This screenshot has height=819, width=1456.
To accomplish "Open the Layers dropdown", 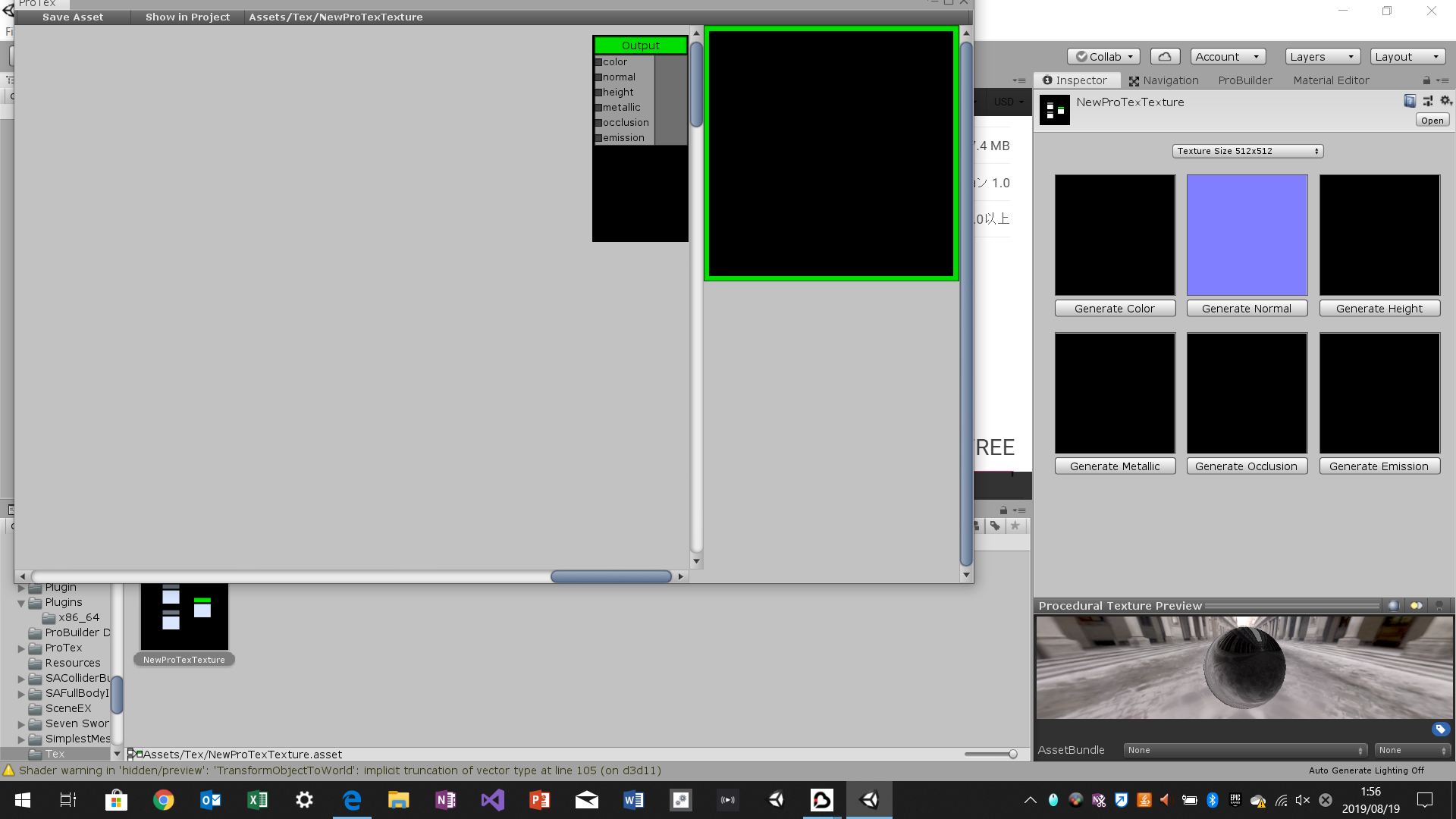I will point(1322,57).
